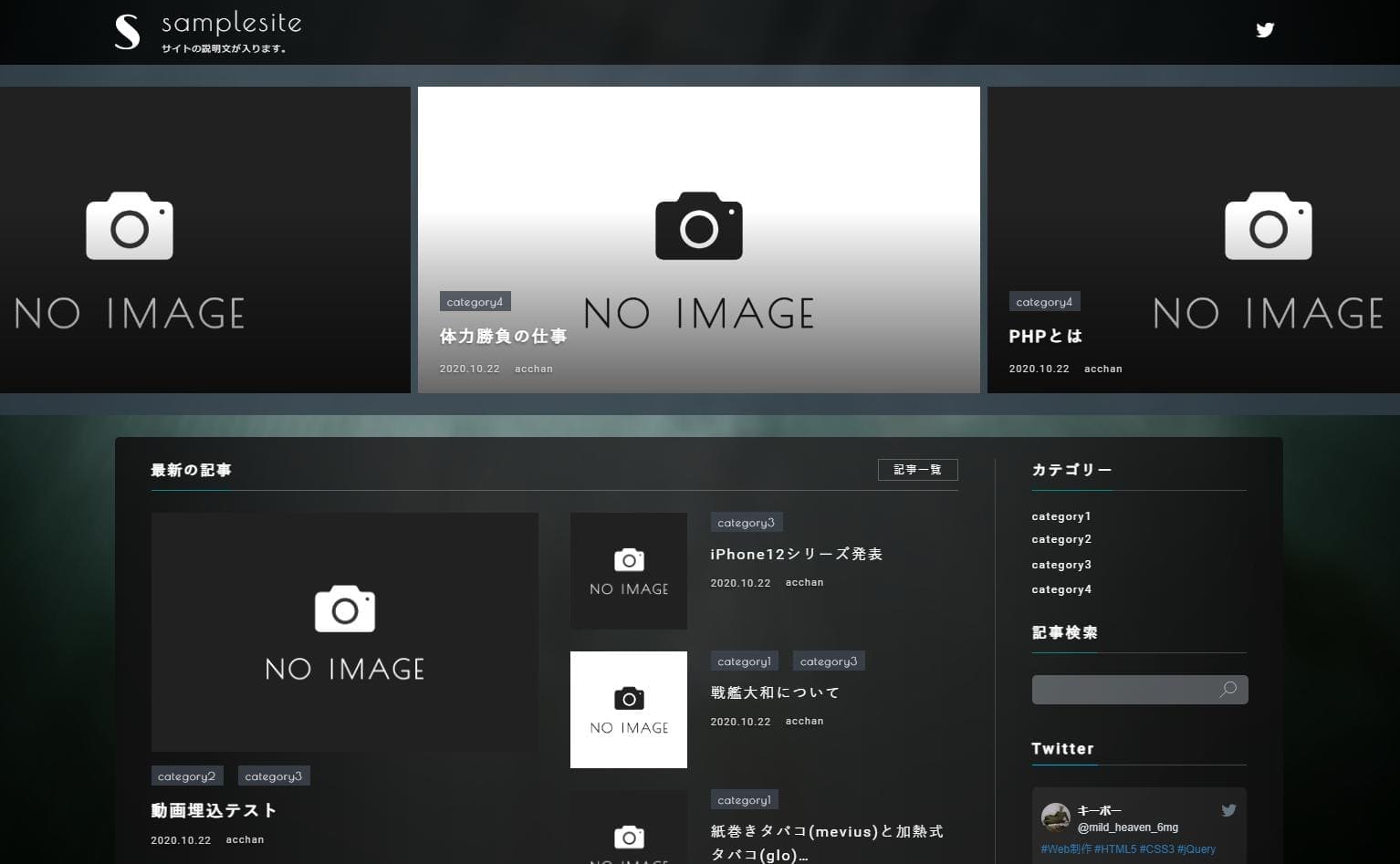Click category3 tag under 動画埋込テスト thumbnail
The width and height of the screenshot is (1400, 864).
tap(274, 776)
